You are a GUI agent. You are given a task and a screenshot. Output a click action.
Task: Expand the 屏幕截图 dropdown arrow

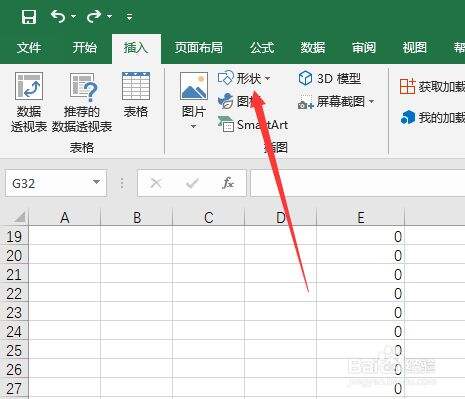point(371,101)
